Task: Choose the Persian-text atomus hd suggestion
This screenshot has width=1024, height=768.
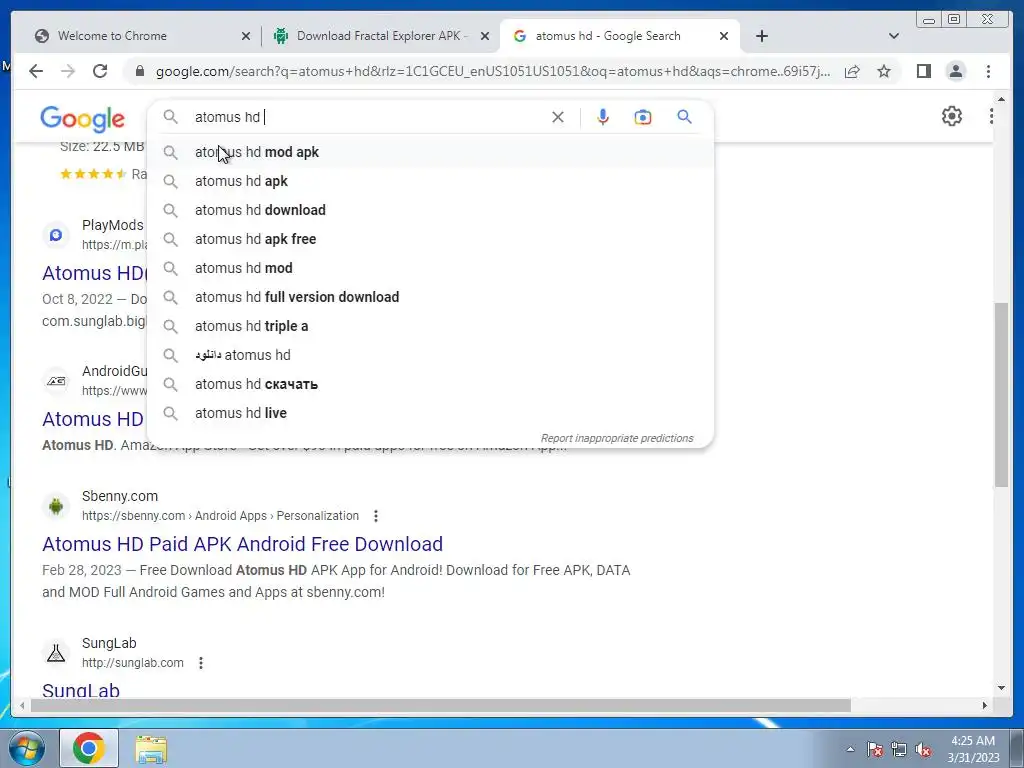Action: (x=430, y=355)
